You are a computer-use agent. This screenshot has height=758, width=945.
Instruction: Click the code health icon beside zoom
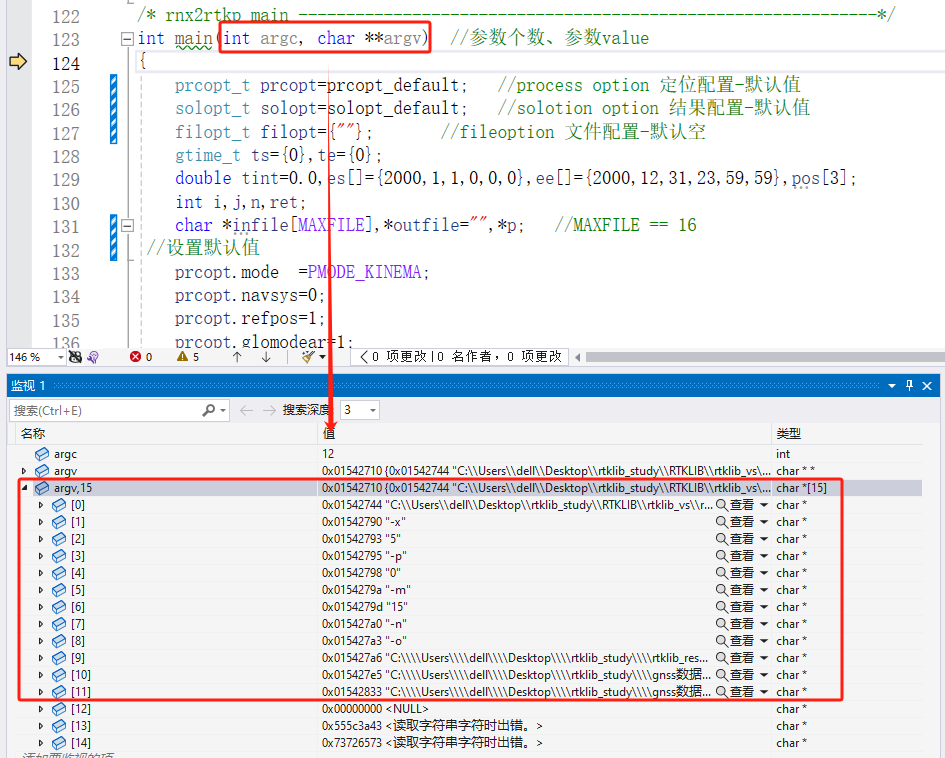click(x=75, y=357)
